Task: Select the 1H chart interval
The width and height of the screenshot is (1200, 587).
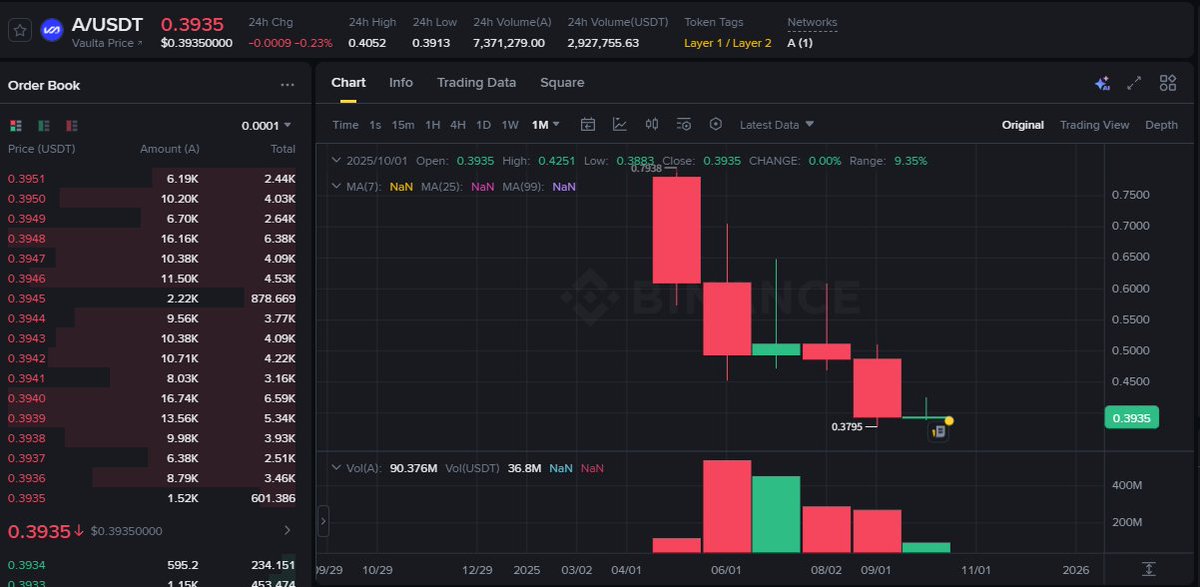Action: (433, 125)
